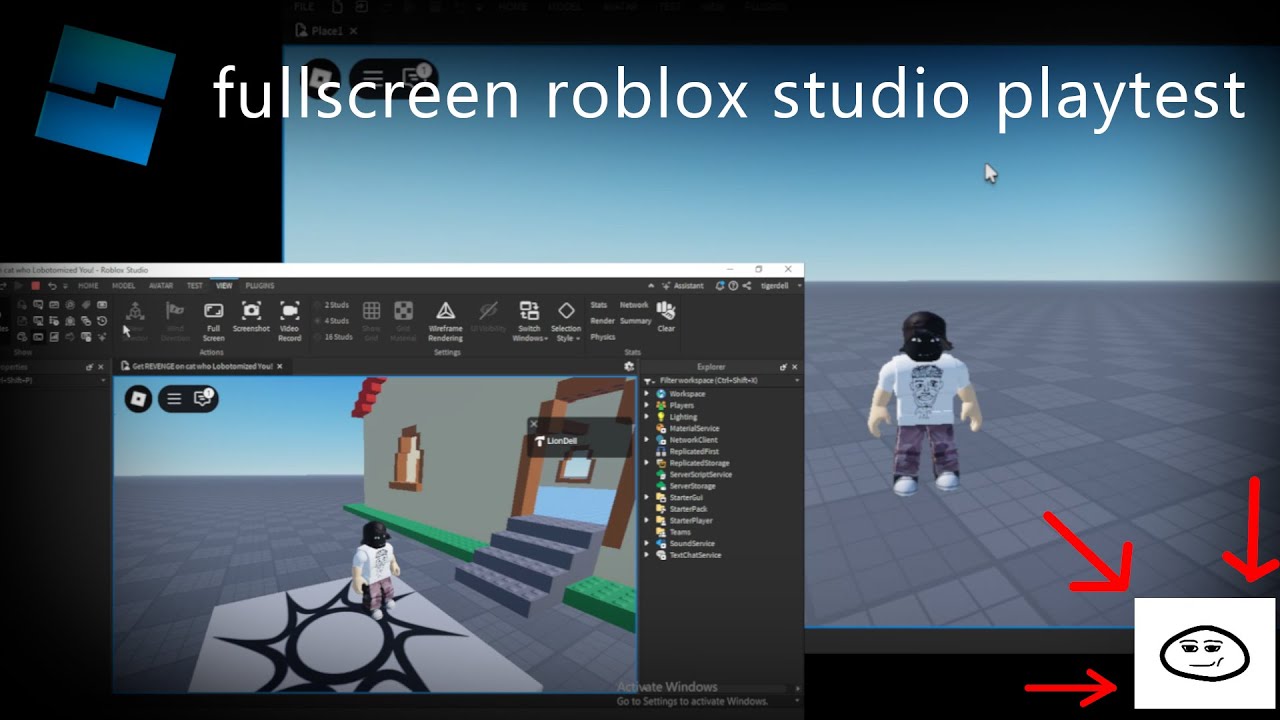The image size is (1280, 720).
Task: Click the Clear stats icon
Action: 666,317
